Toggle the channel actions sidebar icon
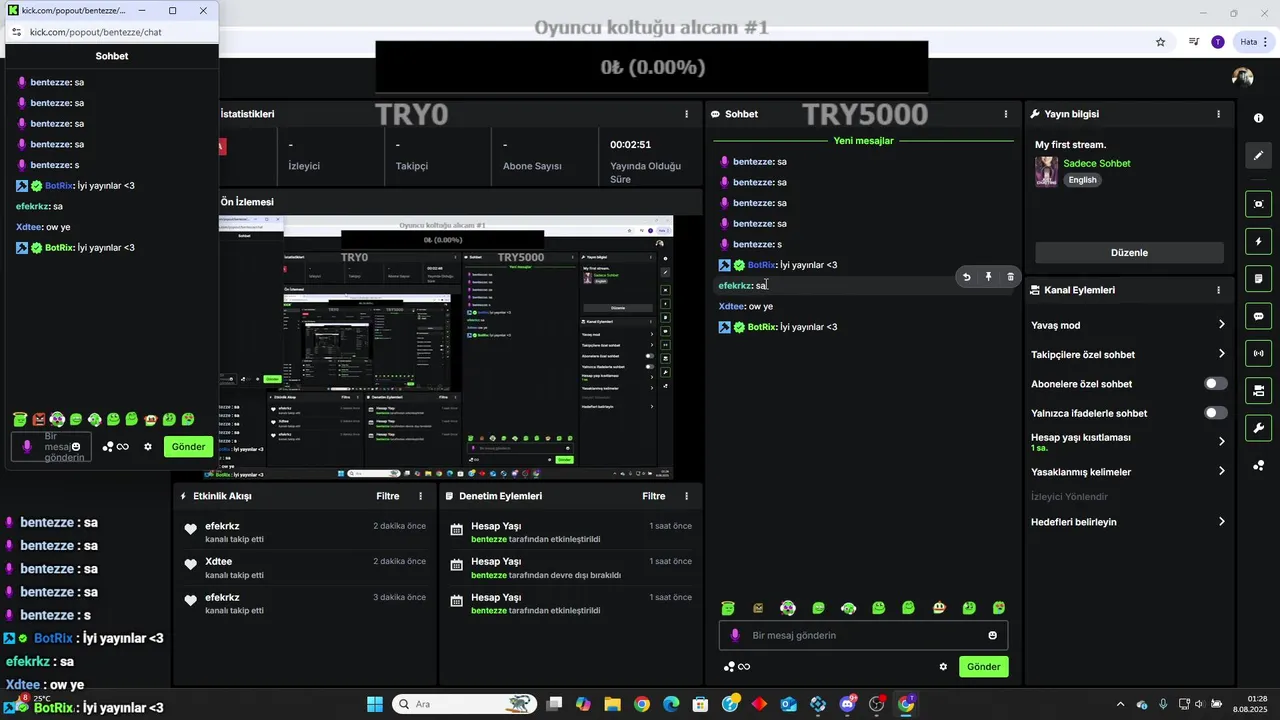Screen dimensions: 1280x720 (1258, 390)
